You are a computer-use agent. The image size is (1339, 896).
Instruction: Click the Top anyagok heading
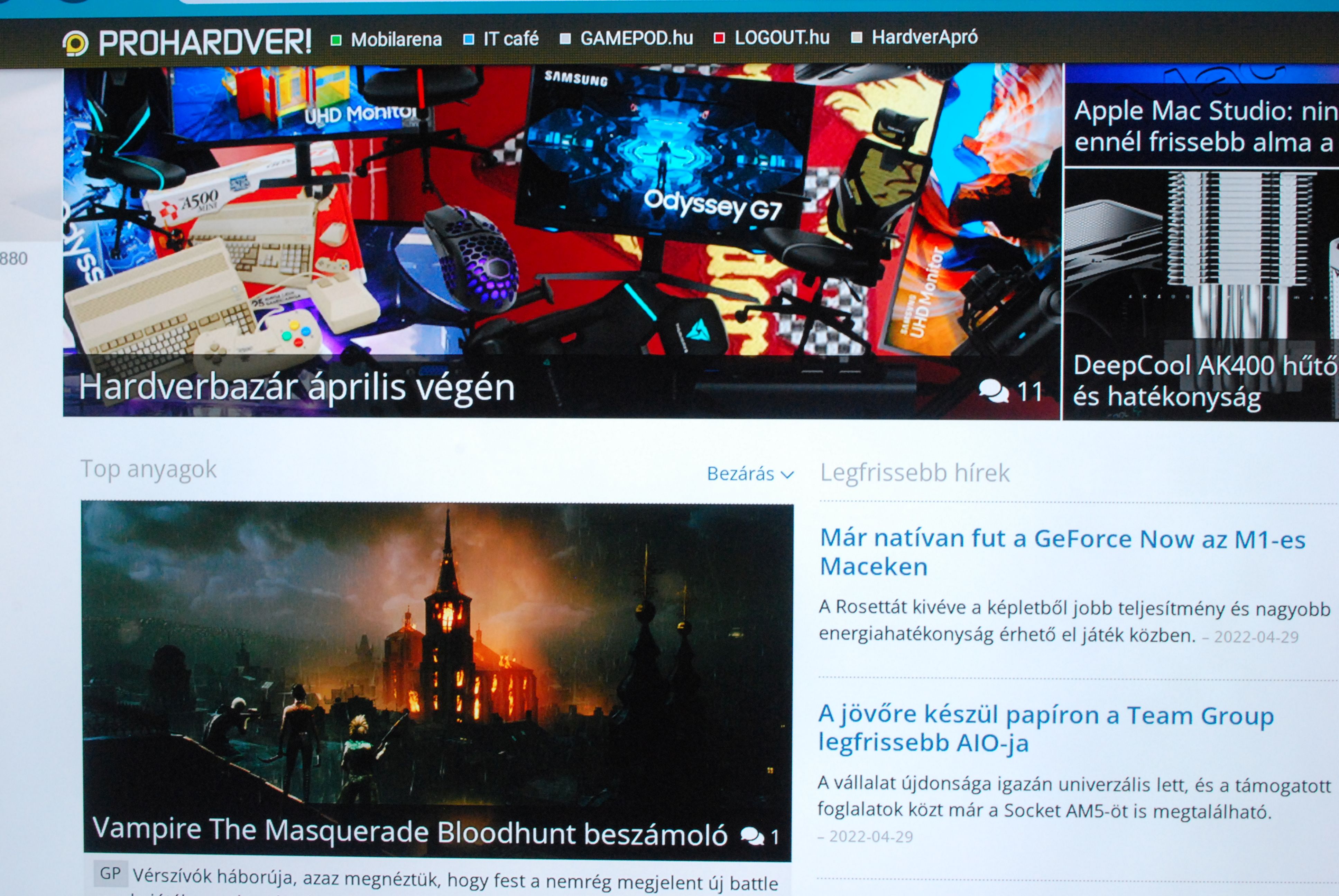click(148, 469)
